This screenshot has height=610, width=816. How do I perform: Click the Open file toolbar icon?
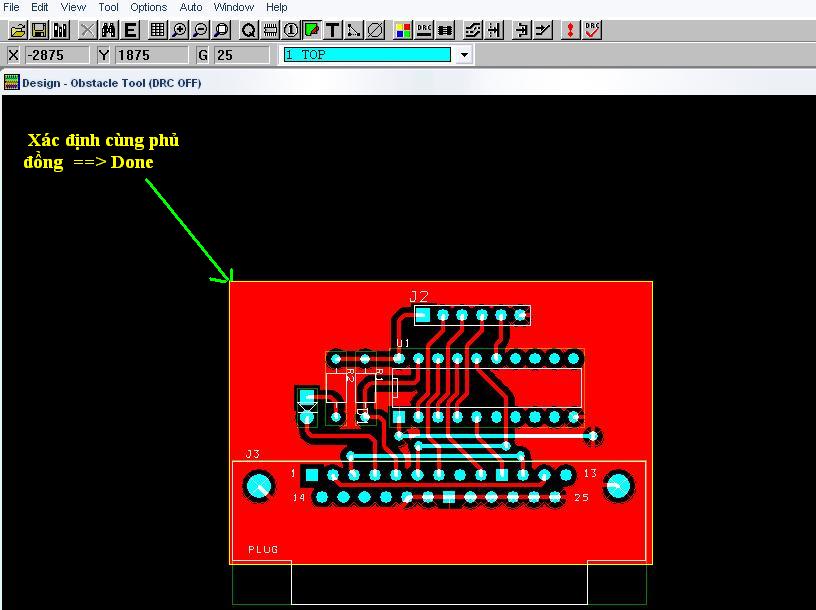pyautogui.click(x=18, y=31)
